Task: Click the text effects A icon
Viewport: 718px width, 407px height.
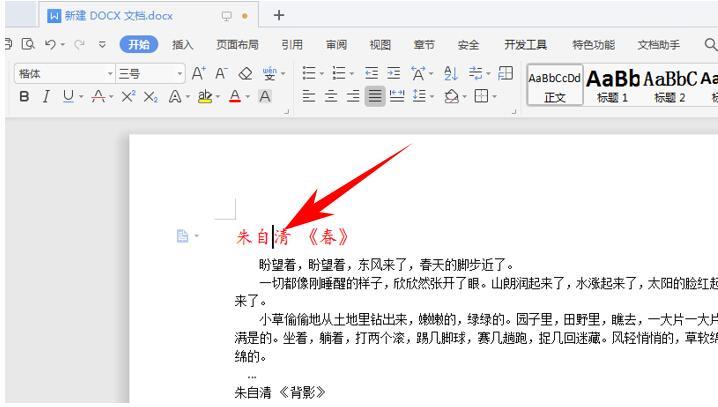Action: [175, 97]
